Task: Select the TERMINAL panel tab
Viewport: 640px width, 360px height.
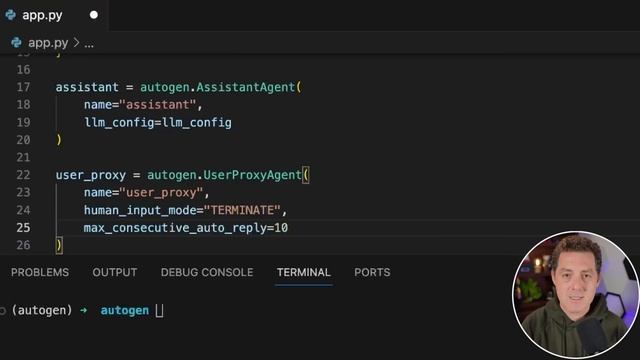Action: coord(304,272)
